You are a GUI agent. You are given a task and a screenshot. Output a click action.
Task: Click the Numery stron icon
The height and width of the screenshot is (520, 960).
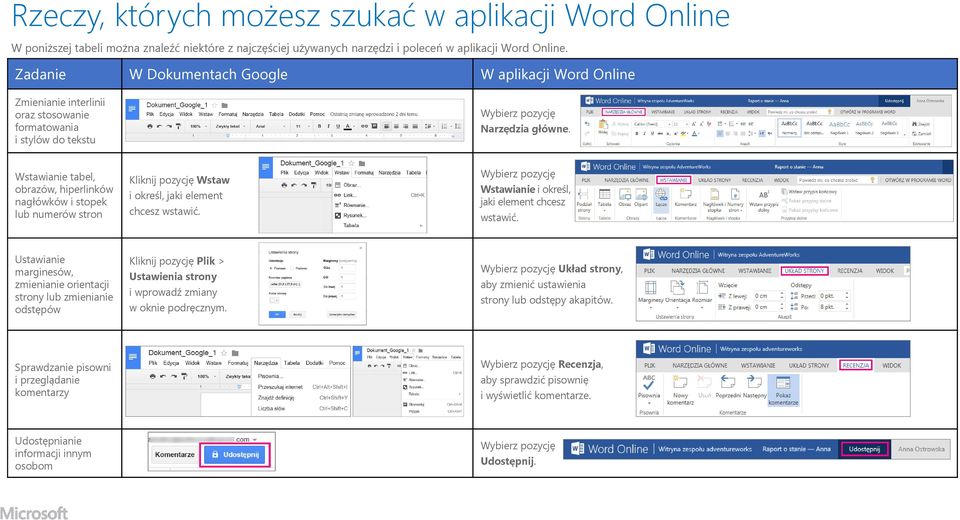coord(735,195)
